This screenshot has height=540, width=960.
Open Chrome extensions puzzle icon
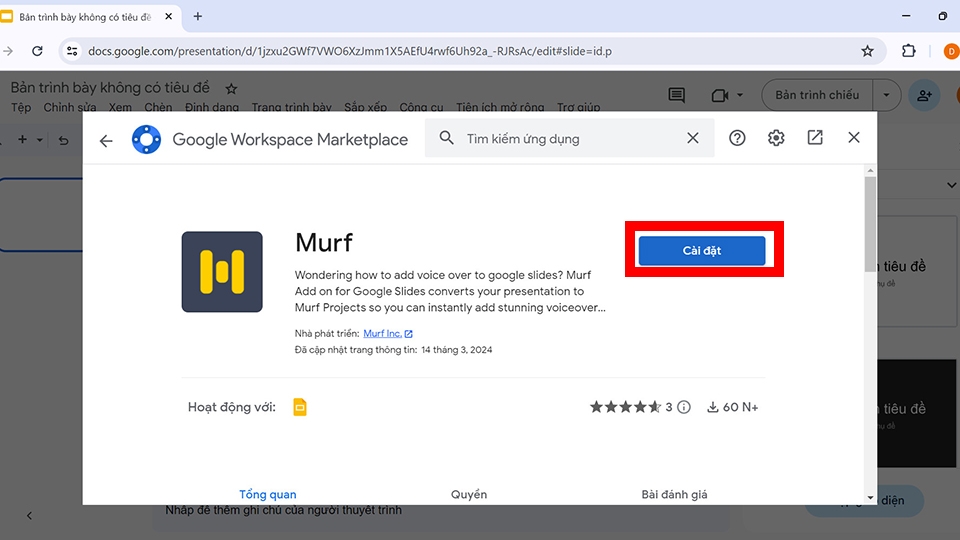(x=909, y=51)
